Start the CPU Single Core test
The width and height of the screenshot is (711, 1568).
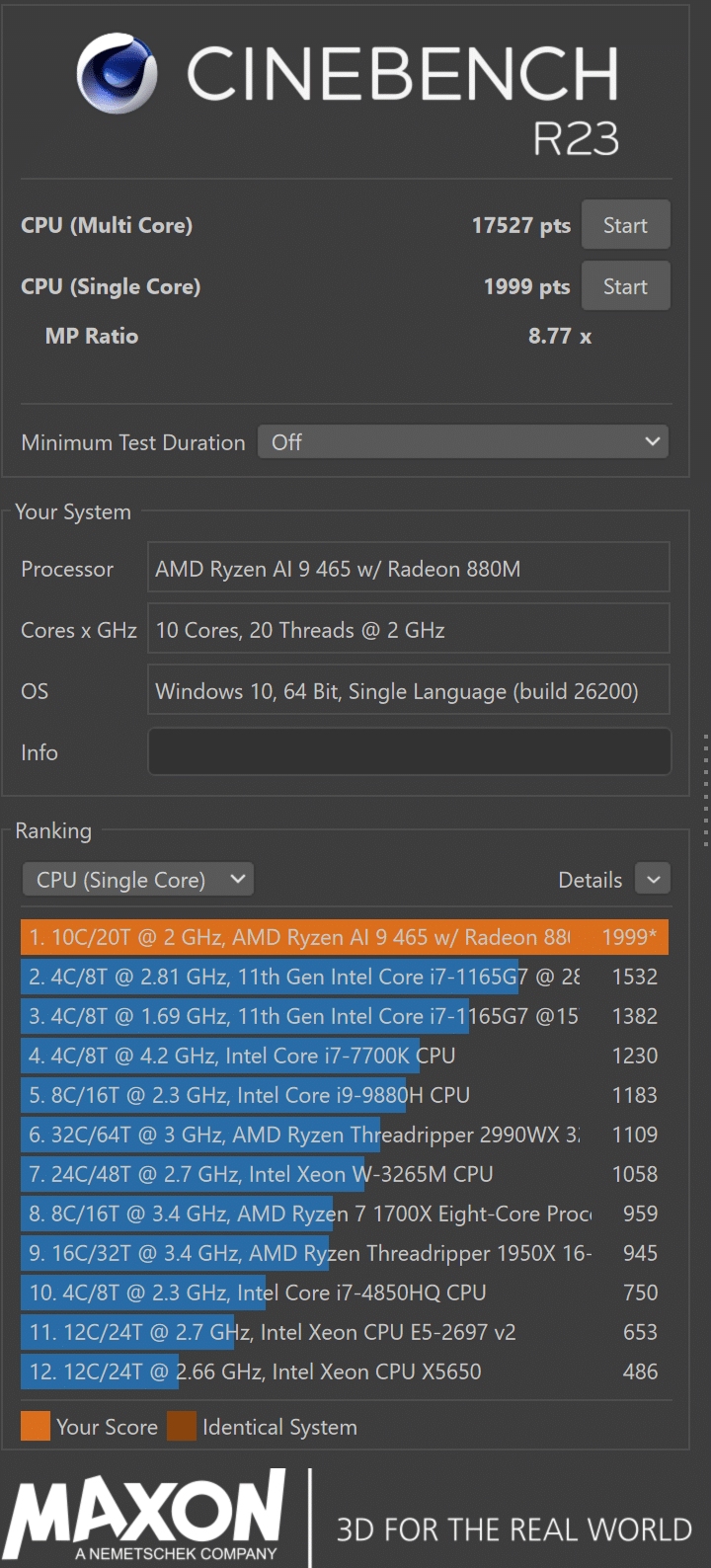(x=625, y=286)
